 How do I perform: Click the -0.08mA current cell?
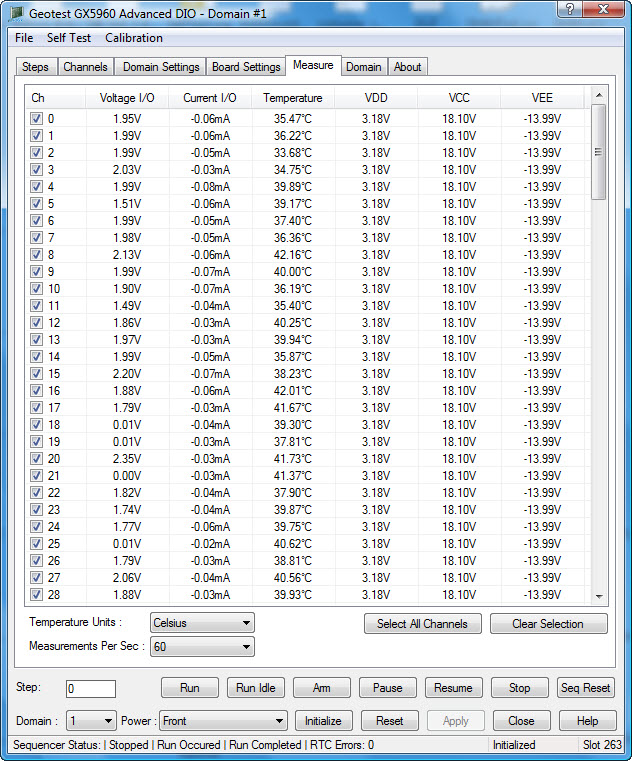(210, 186)
